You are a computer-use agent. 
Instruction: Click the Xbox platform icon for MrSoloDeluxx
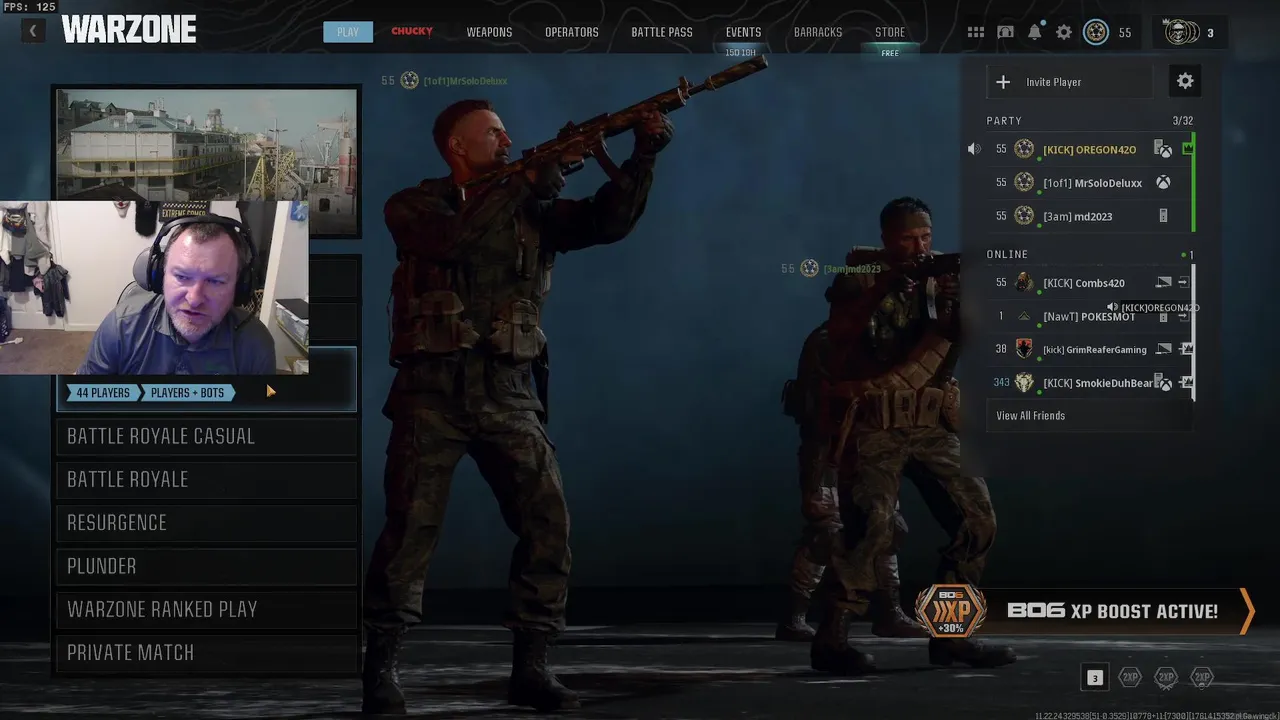point(1163,183)
